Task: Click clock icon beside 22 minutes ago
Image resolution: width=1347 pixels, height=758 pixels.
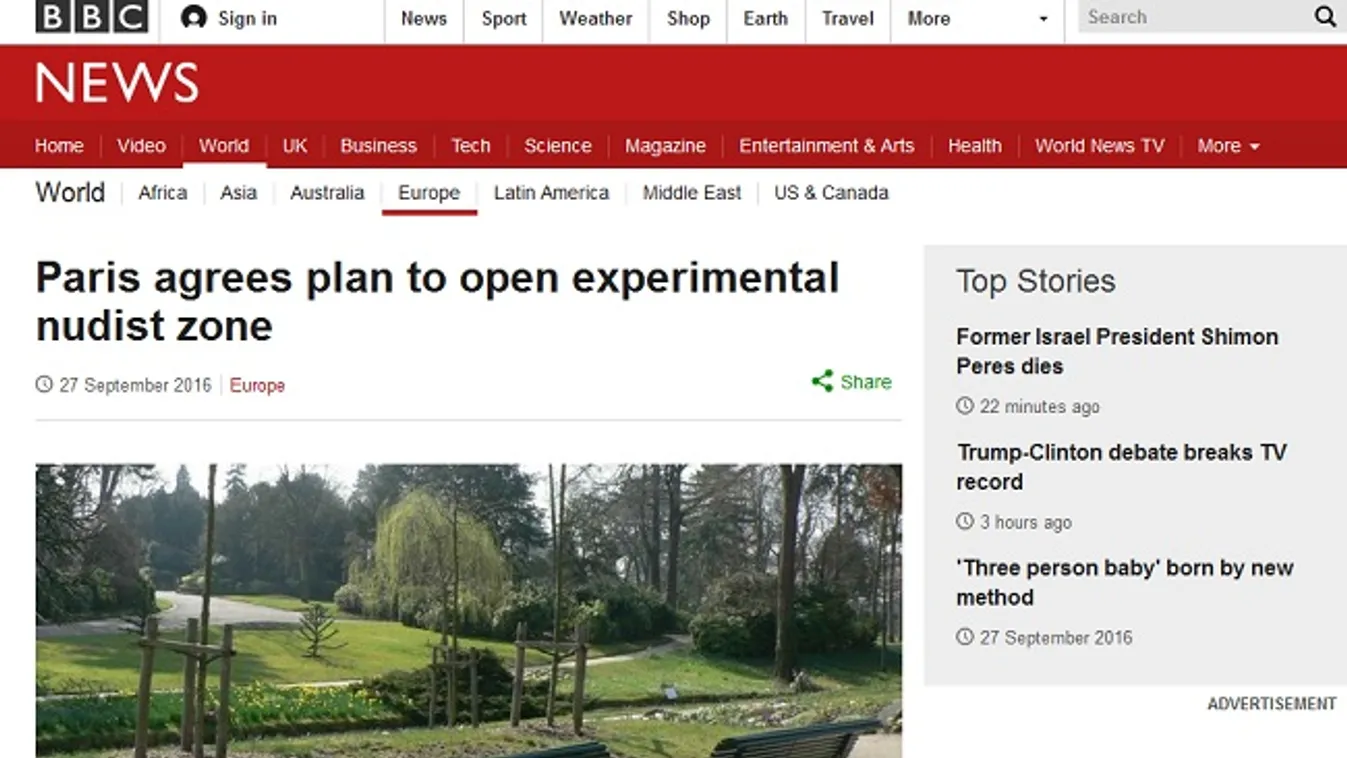Action: coord(964,406)
